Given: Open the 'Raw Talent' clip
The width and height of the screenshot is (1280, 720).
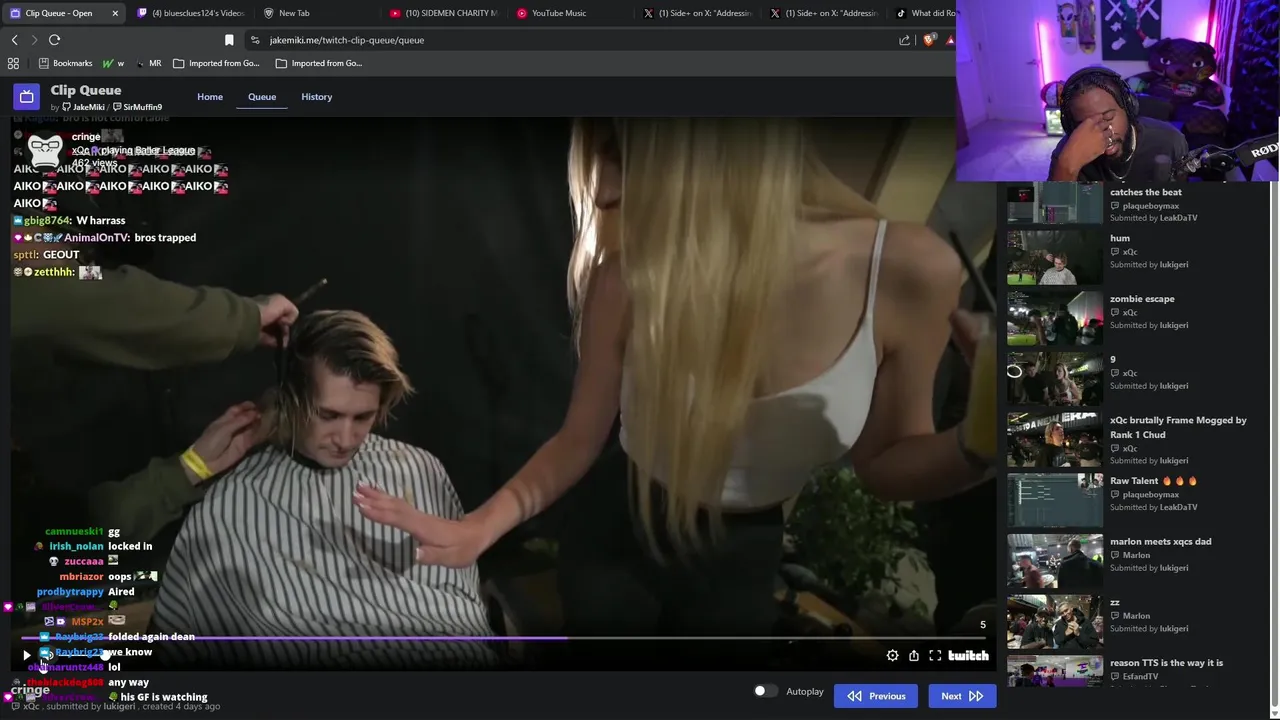Looking at the screenshot, I should 1153,481.
